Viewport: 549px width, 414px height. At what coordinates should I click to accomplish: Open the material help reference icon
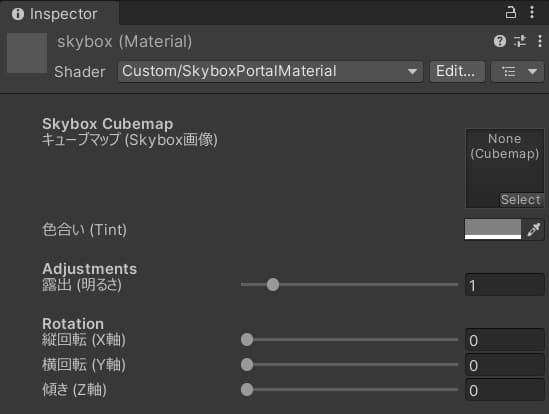500,41
